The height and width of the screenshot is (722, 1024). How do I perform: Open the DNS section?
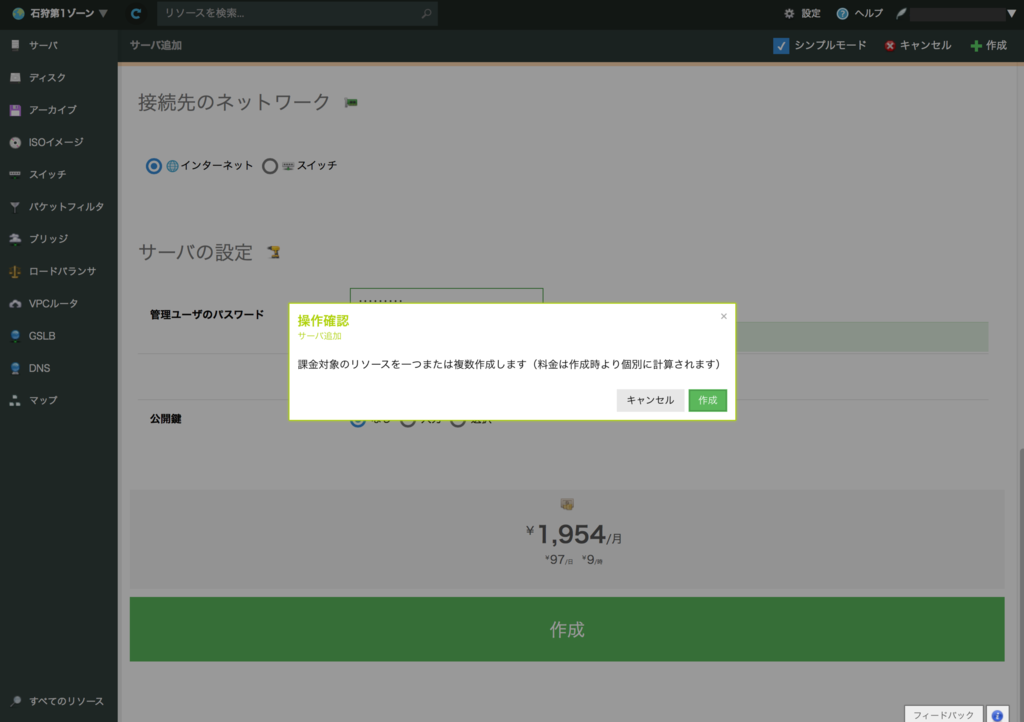click(x=40, y=368)
